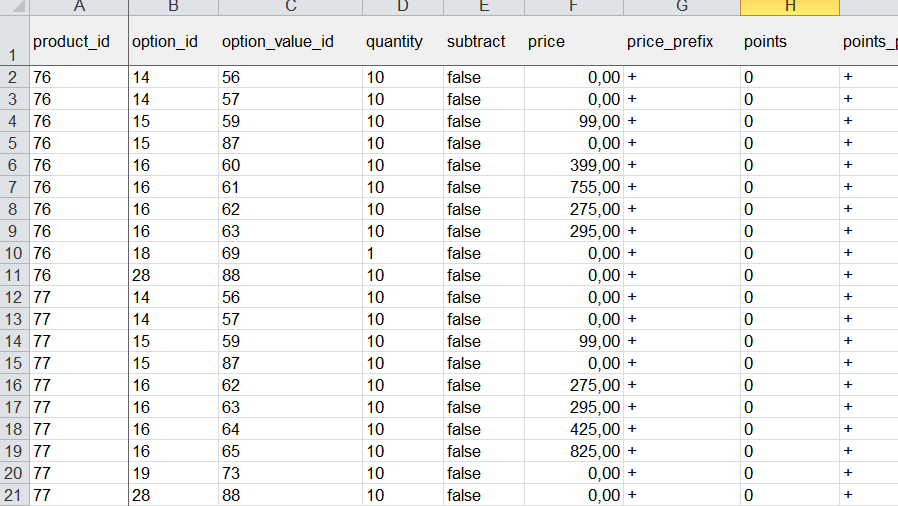Click the option_id cell showing 18

173,254
